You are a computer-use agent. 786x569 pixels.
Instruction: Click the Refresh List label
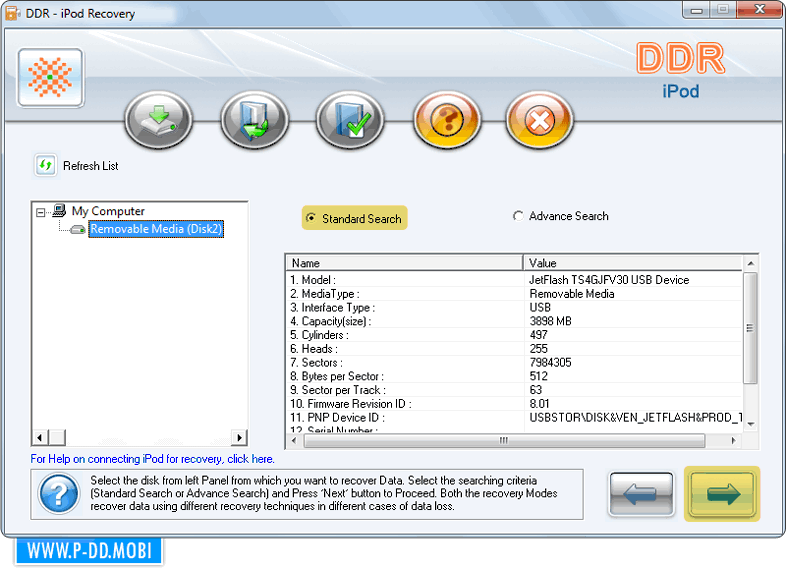[x=91, y=166]
